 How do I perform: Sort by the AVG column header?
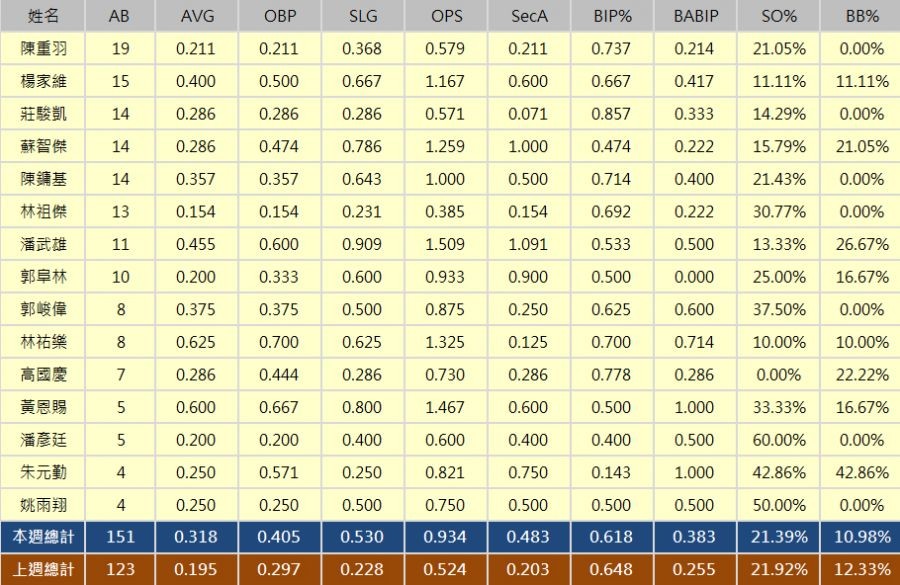point(197,16)
